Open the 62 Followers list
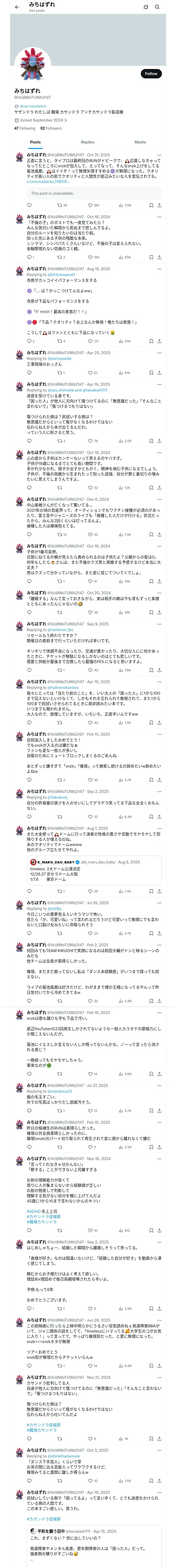This screenshot has height=1568, width=176. [51, 128]
